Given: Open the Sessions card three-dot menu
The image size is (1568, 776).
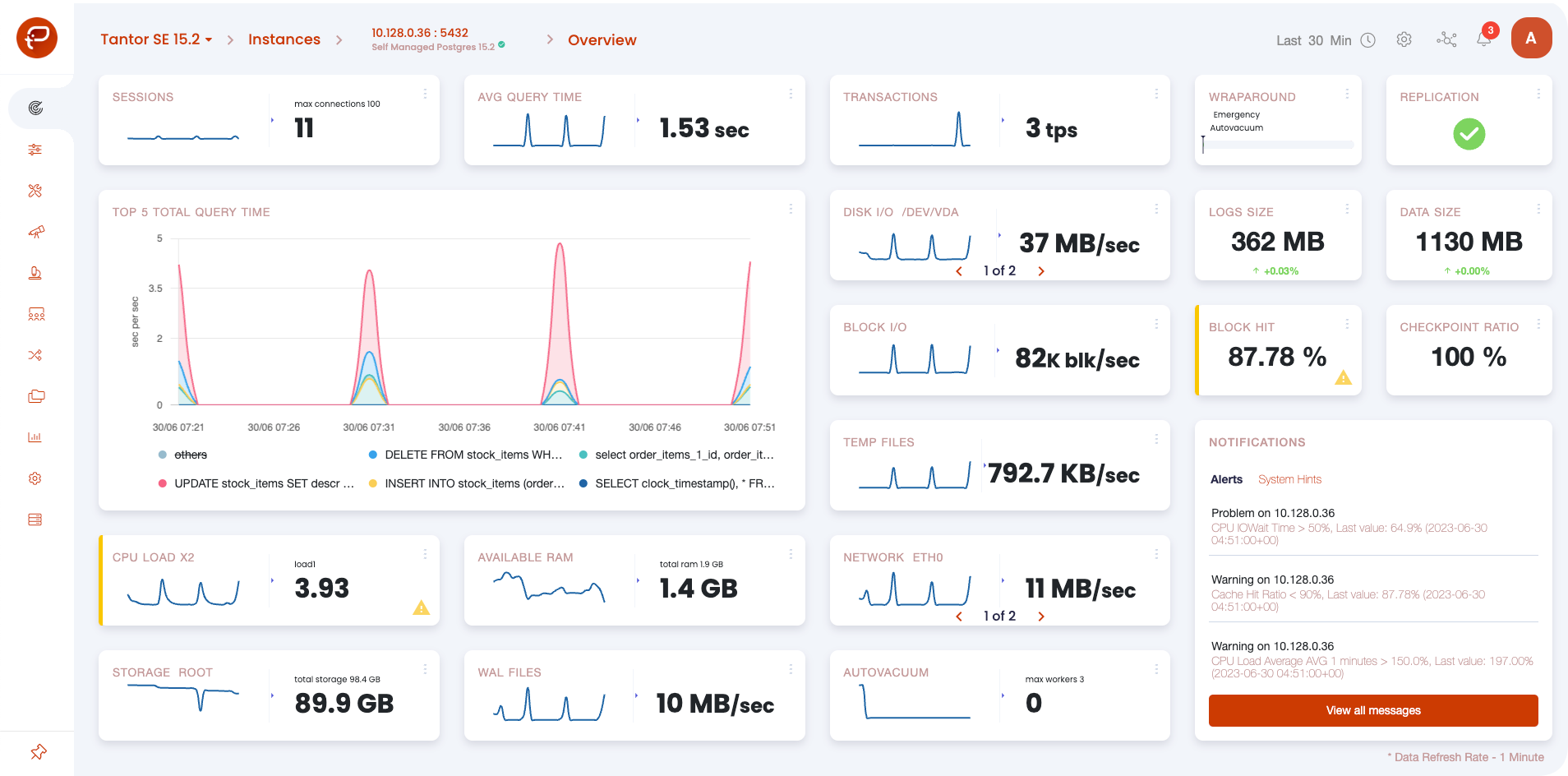Looking at the screenshot, I should pos(425,94).
